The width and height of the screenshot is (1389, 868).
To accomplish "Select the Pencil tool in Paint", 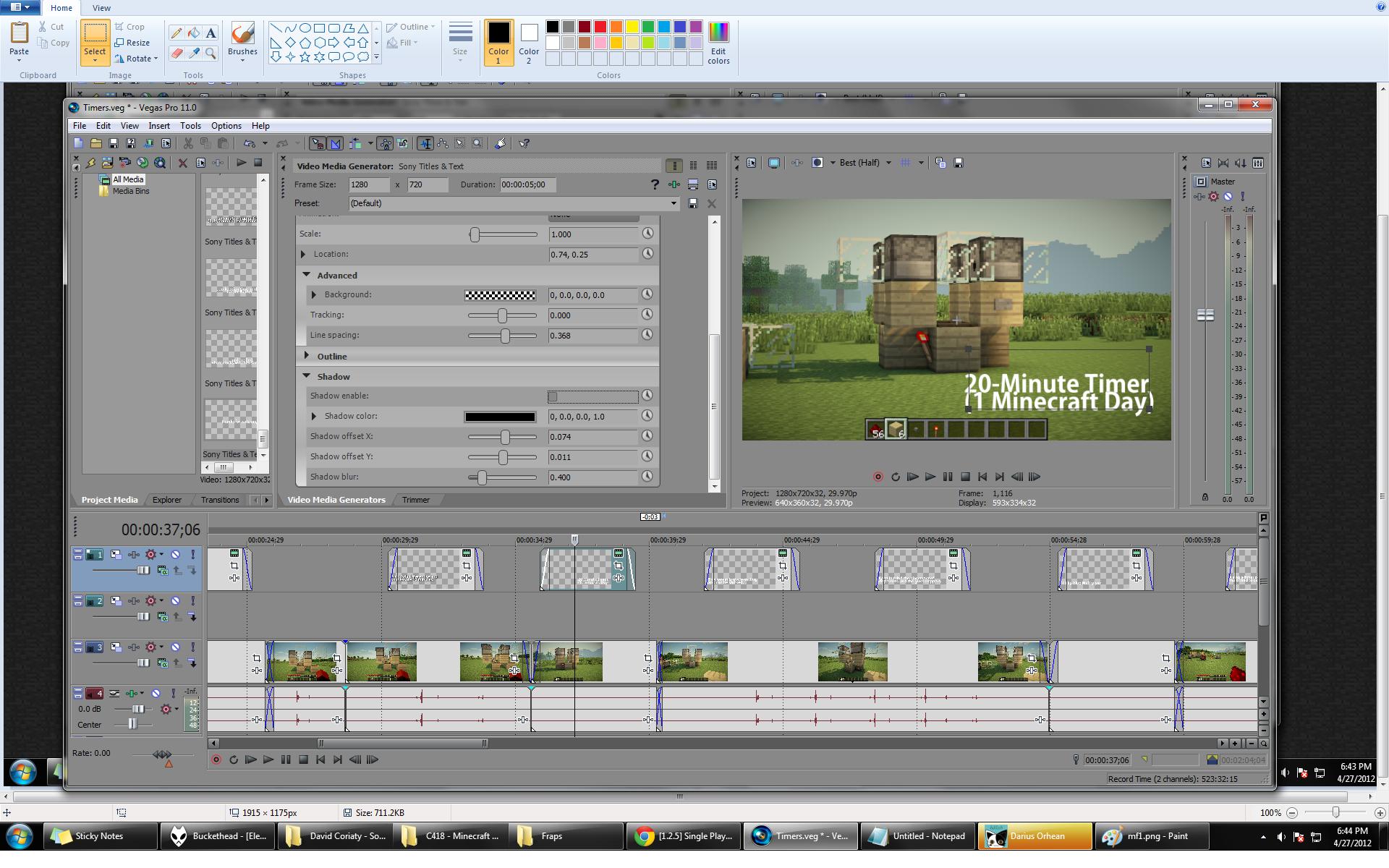I will point(176,33).
